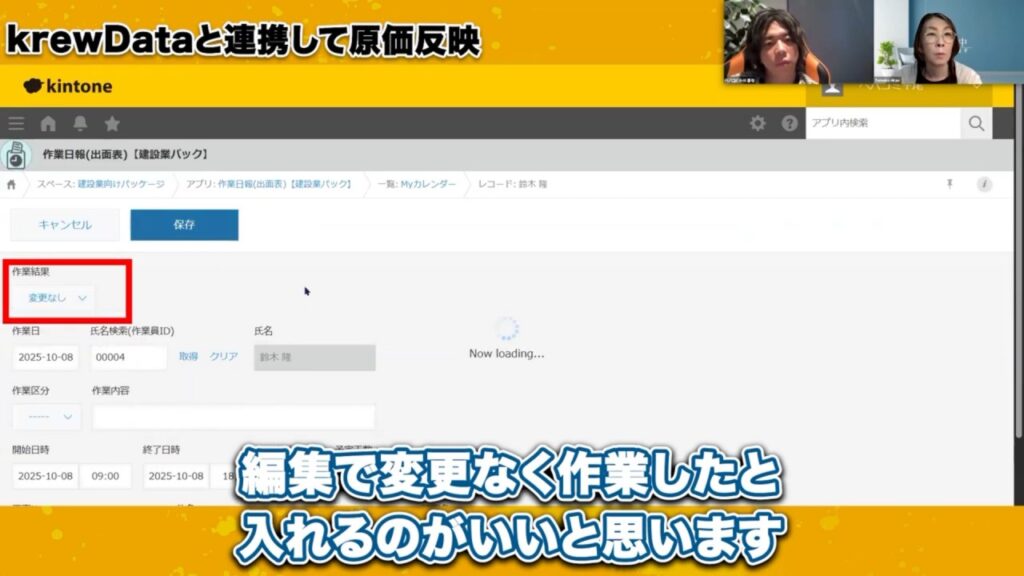Screen dimensions: 1024x576
Task: Open the bookmarks star icon
Action: (x=112, y=124)
